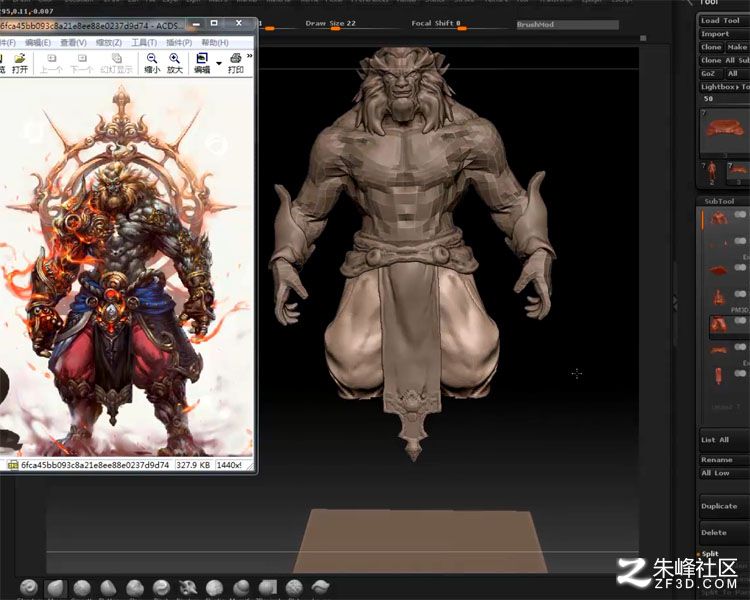Select the hanging cloth subtool in the last row
The height and width of the screenshot is (600, 750).
coord(718,376)
